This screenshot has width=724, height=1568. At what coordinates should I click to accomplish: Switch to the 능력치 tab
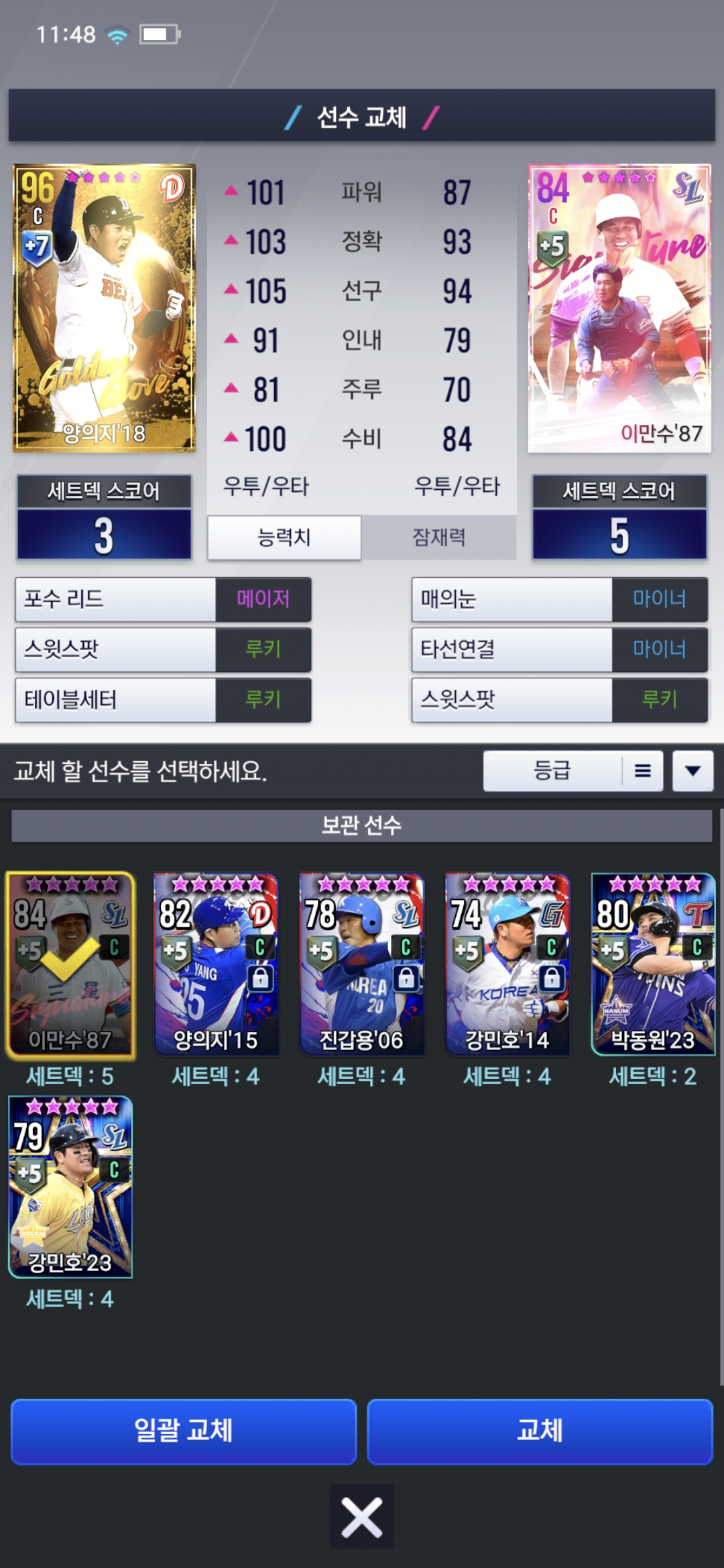pos(284,537)
